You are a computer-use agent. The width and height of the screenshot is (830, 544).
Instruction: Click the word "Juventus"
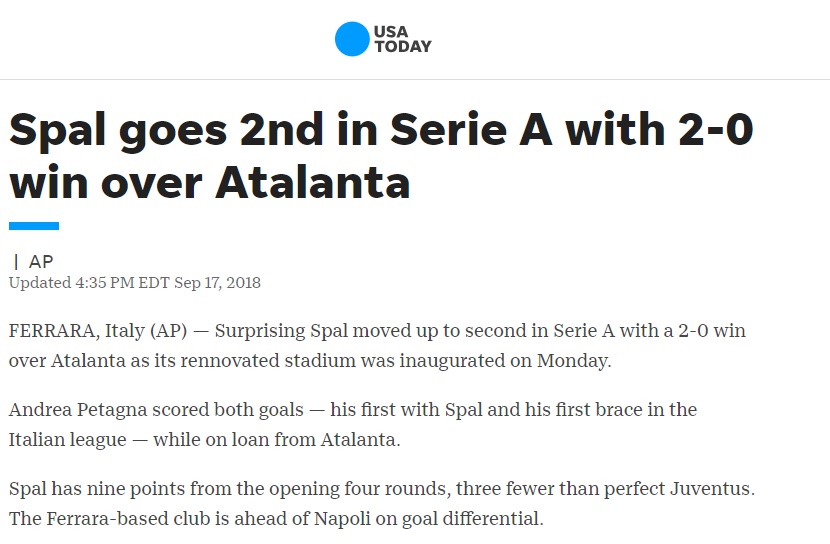point(712,488)
